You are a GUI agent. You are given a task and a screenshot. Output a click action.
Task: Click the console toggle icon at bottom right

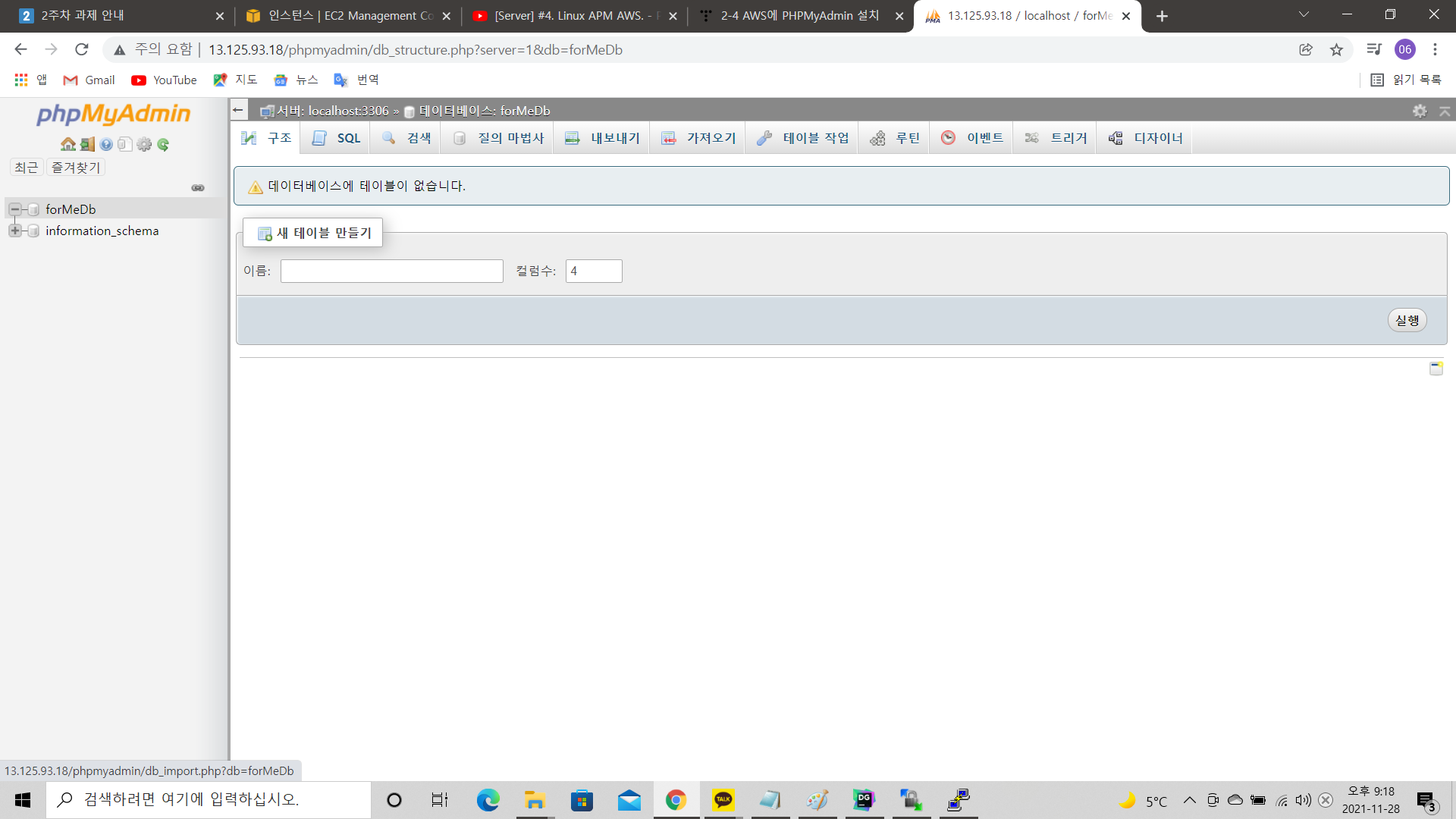pos(1436,369)
